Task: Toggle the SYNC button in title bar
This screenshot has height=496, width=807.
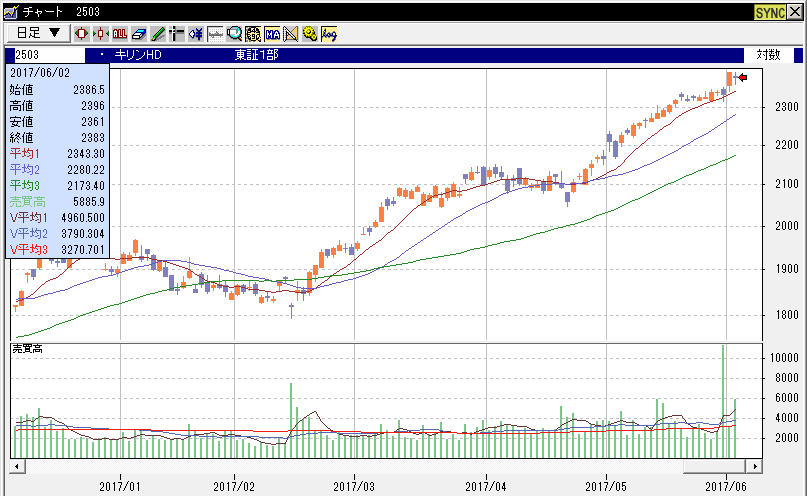Action: click(x=769, y=10)
